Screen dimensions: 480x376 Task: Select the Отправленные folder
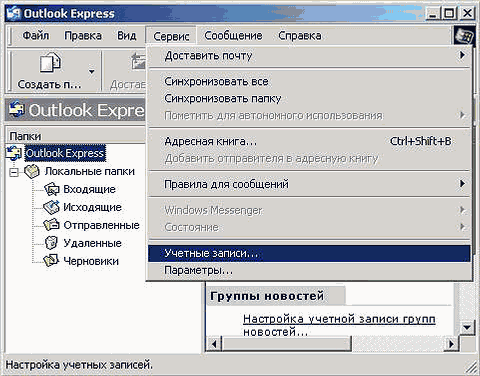101,225
